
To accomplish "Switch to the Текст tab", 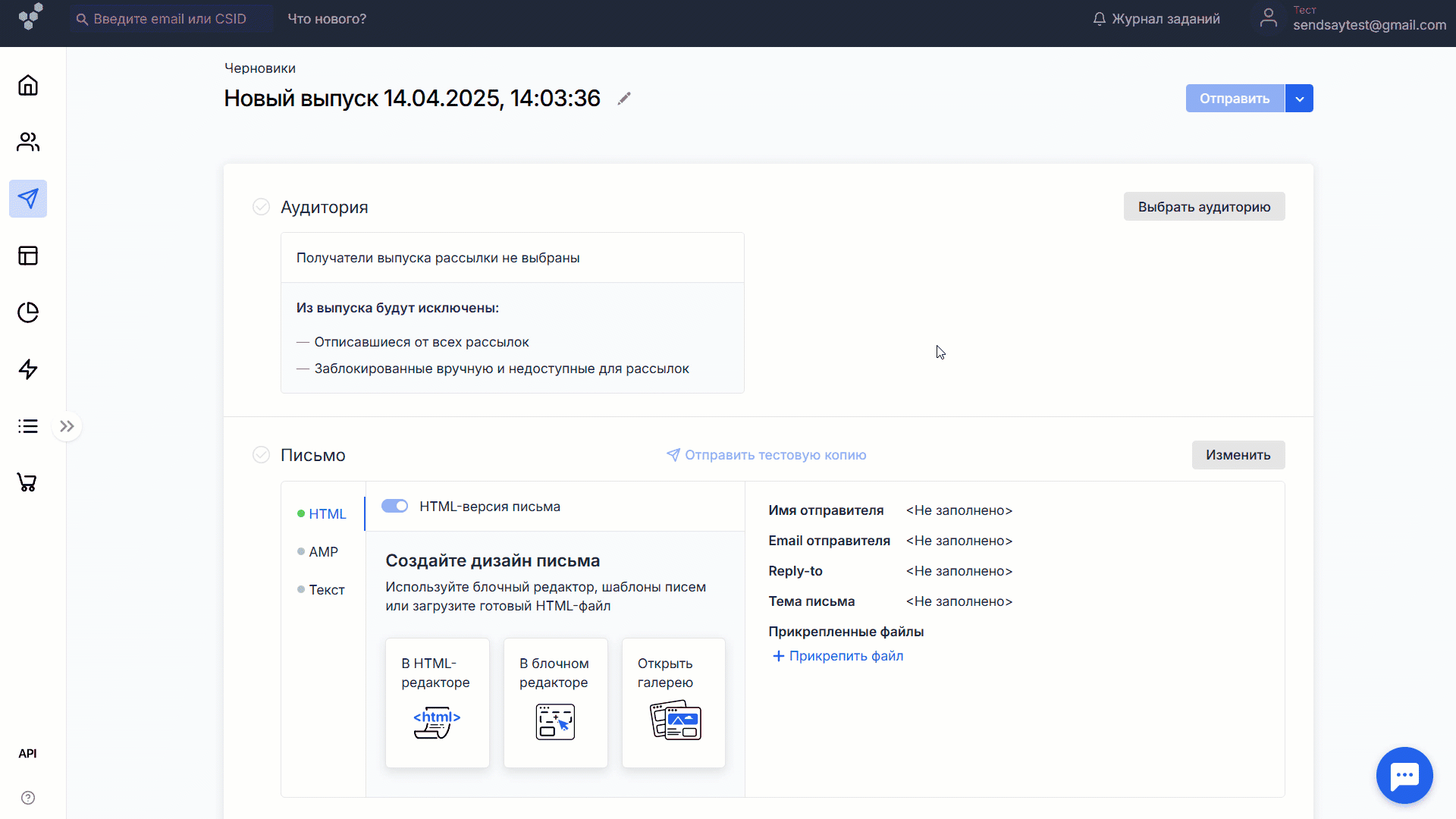I will click(326, 590).
